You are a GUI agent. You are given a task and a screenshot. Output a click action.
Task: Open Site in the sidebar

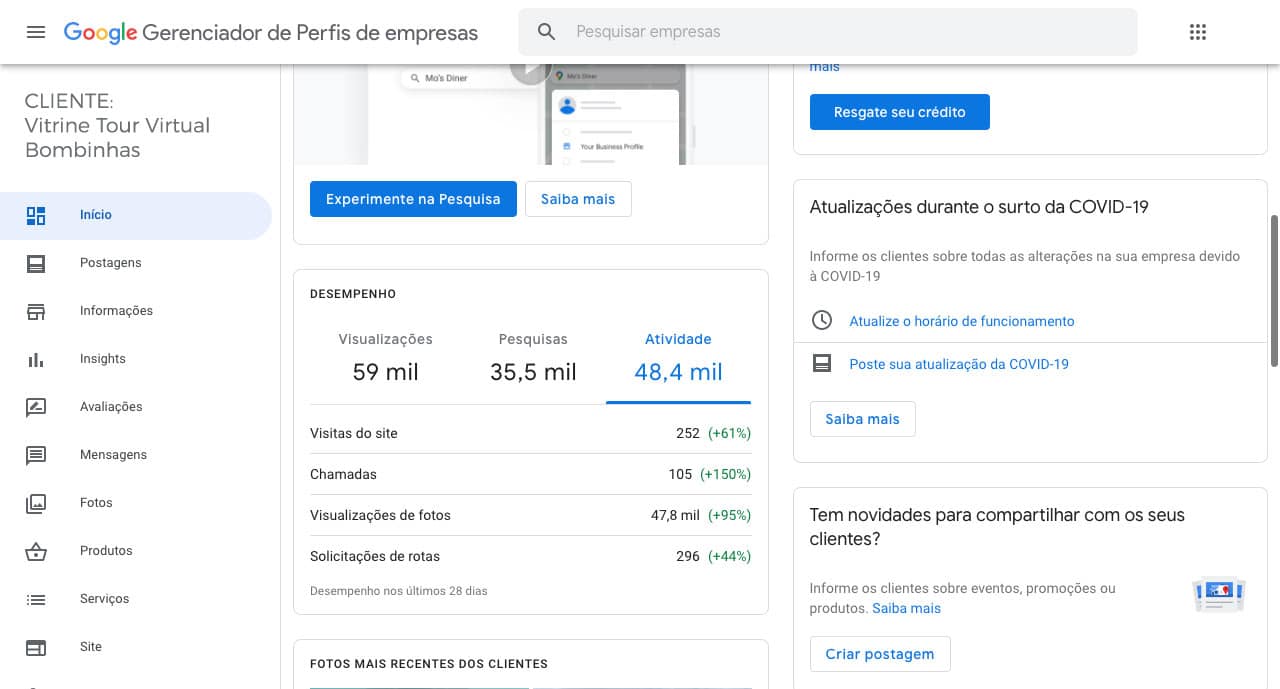[x=136, y=647]
